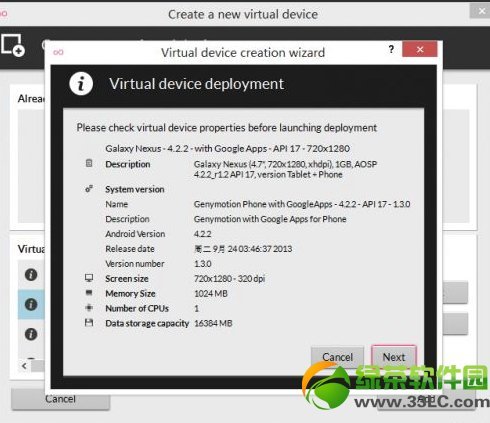Click the list's left scroll arrow
This screenshot has height=423, width=490.
click(24, 366)
